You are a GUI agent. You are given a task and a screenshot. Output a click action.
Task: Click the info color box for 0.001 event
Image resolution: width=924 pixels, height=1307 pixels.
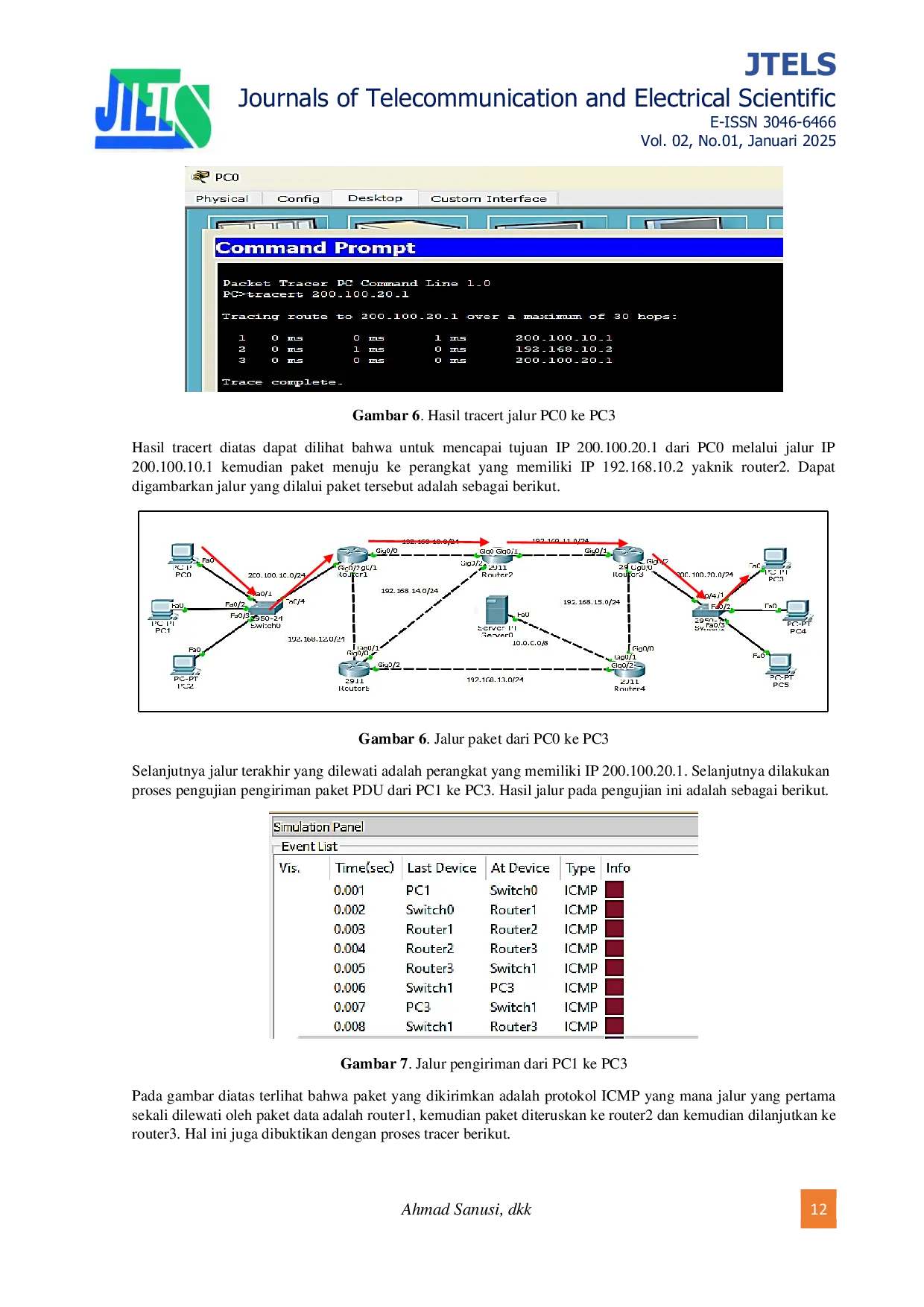(x=614, y=890)
